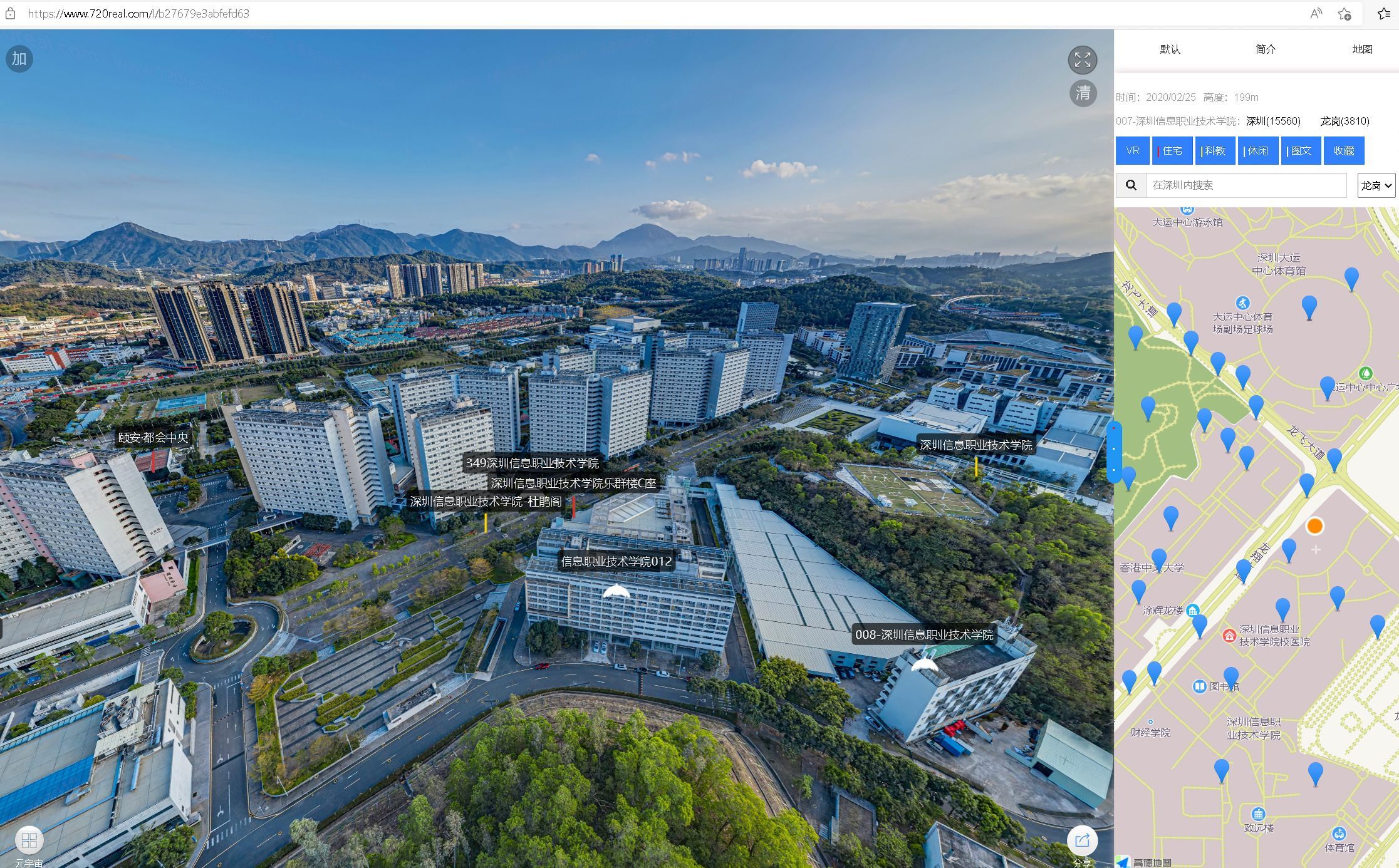Click the 致远楼 map icon
The image size is (1399, 868).
[x=1258, y=814]
